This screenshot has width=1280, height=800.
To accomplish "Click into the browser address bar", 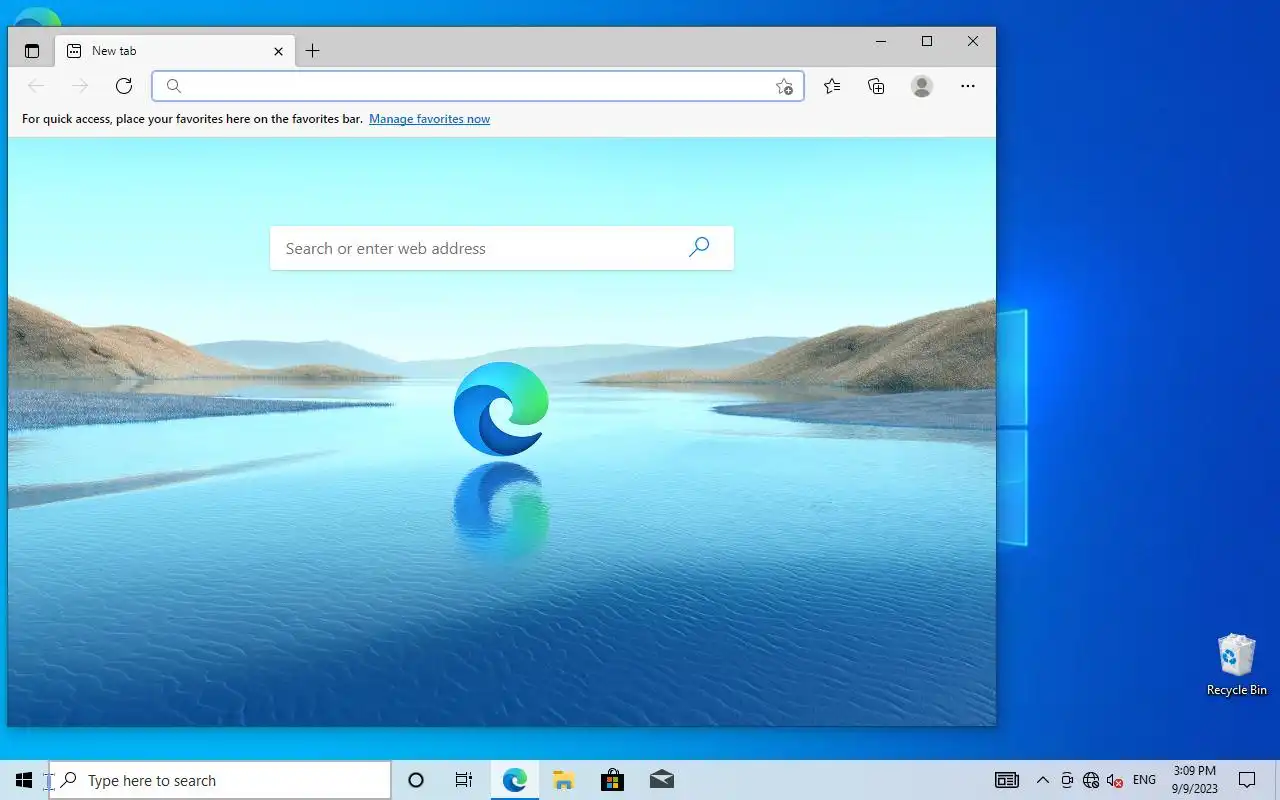I will pos(478,86).
